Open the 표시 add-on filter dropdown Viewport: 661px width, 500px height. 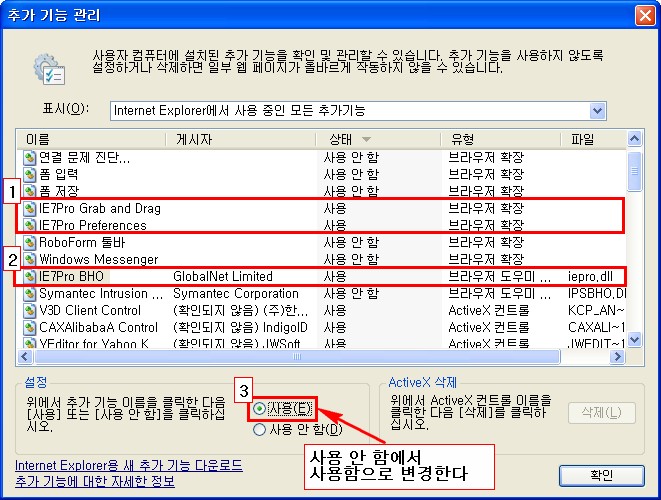pos(597,111)
